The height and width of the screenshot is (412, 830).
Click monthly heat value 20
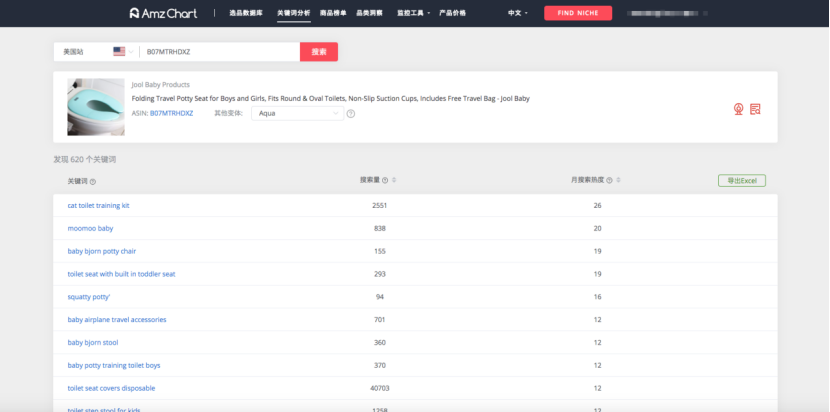pos(598,228)
